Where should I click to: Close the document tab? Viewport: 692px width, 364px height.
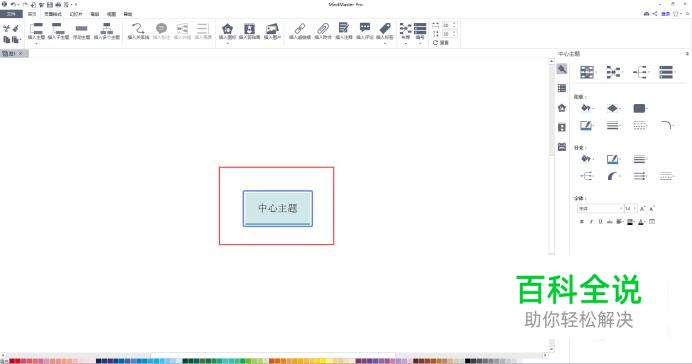pos(20,53)
